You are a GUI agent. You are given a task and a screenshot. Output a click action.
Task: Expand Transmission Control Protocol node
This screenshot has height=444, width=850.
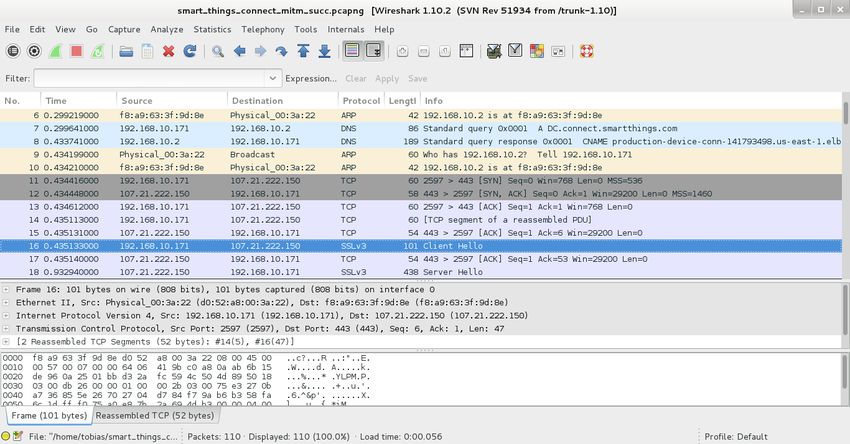(6, 329)
